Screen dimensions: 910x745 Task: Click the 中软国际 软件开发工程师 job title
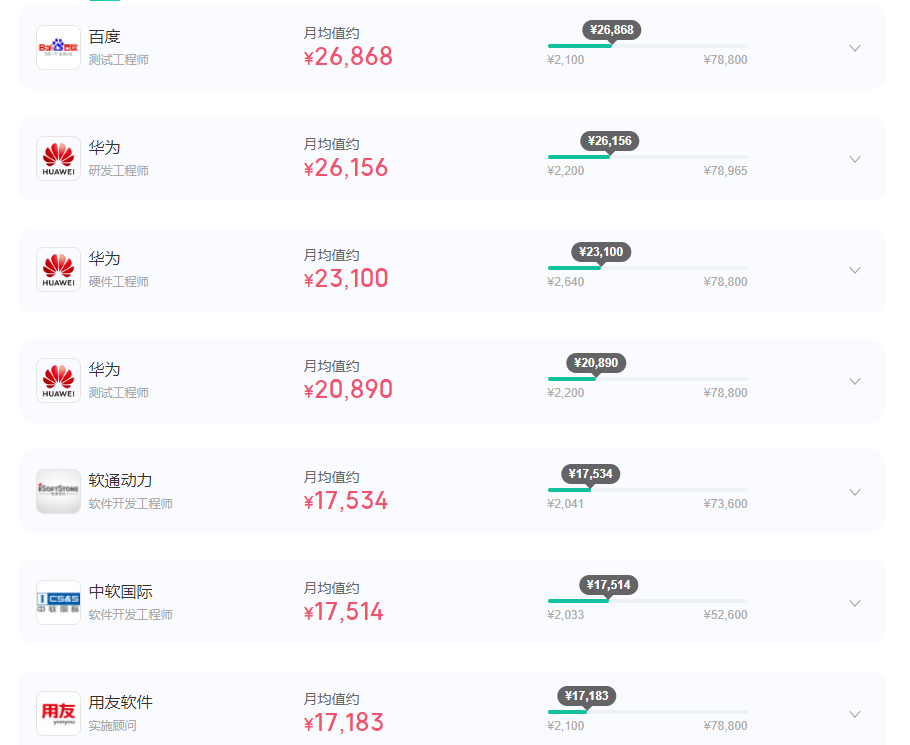click(x=131, y=615)
